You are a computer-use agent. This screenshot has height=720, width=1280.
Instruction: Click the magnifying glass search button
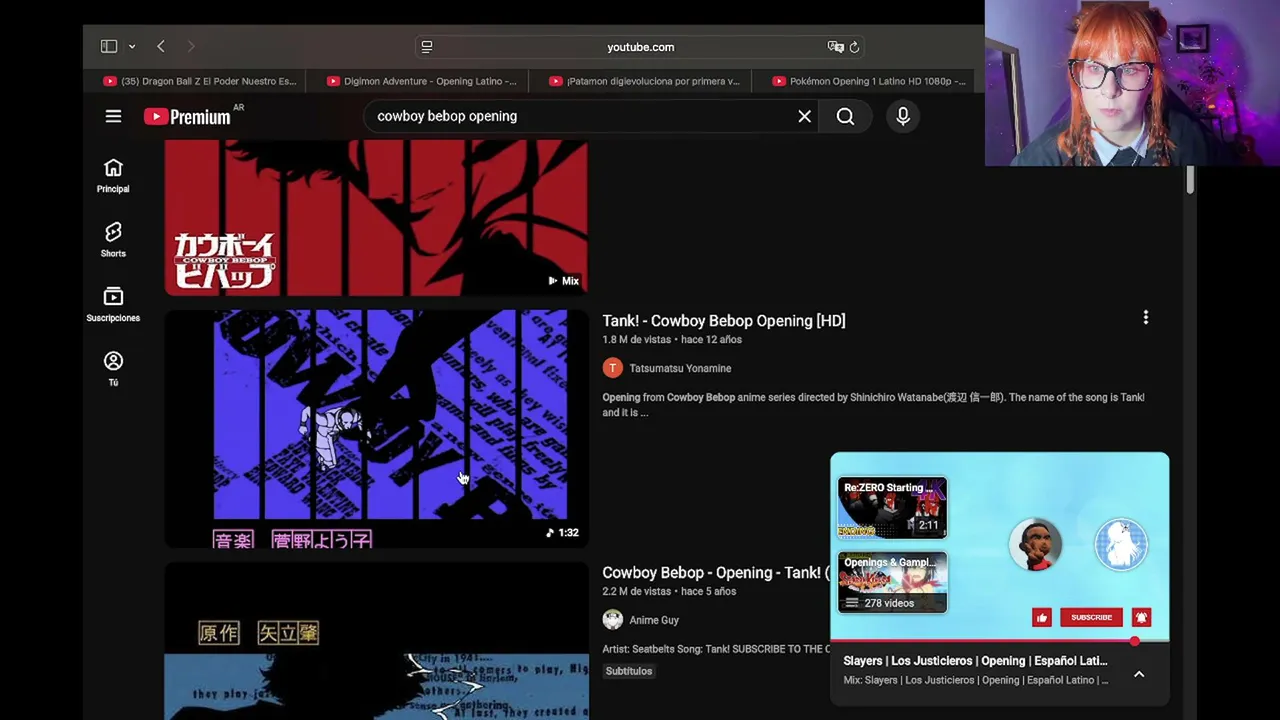tap(845, 116)
